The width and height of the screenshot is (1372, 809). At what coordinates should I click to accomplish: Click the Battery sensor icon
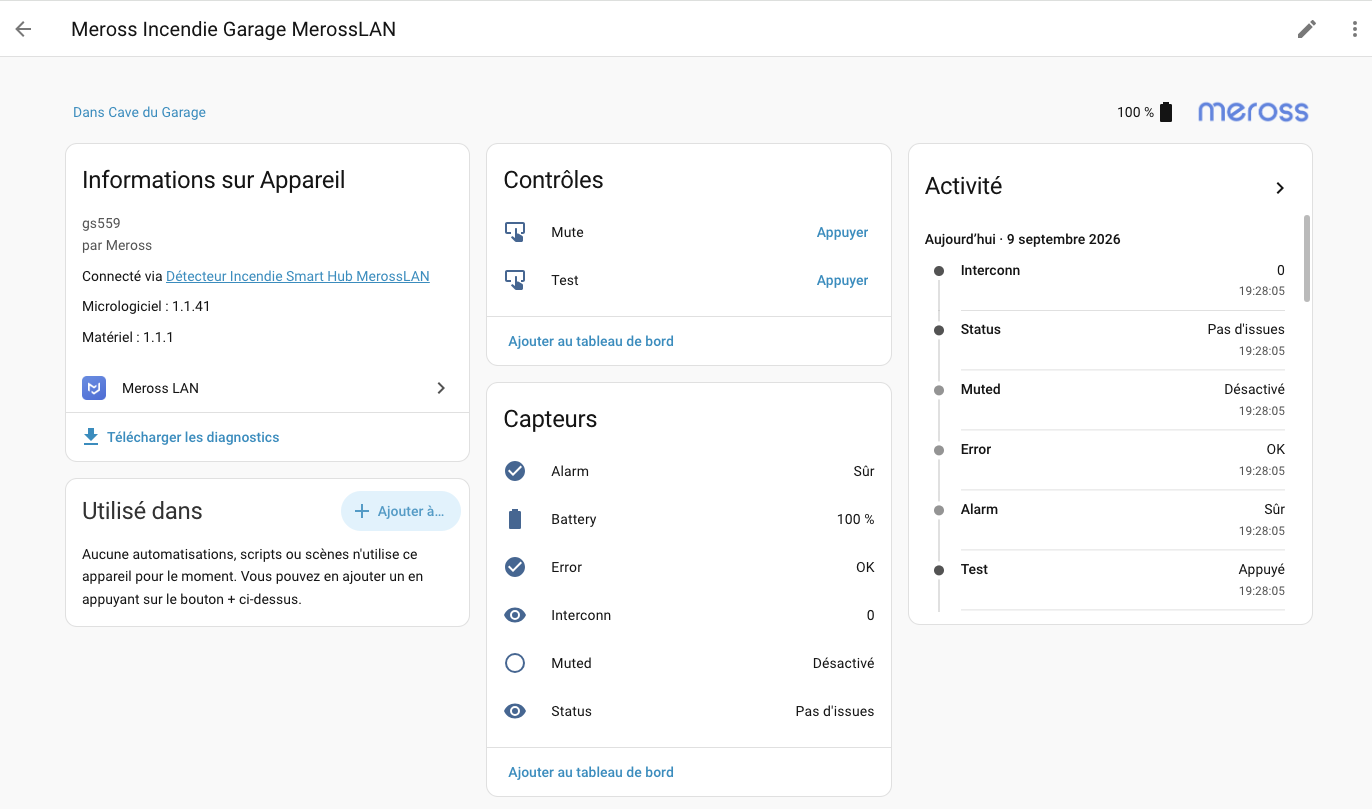515,519
